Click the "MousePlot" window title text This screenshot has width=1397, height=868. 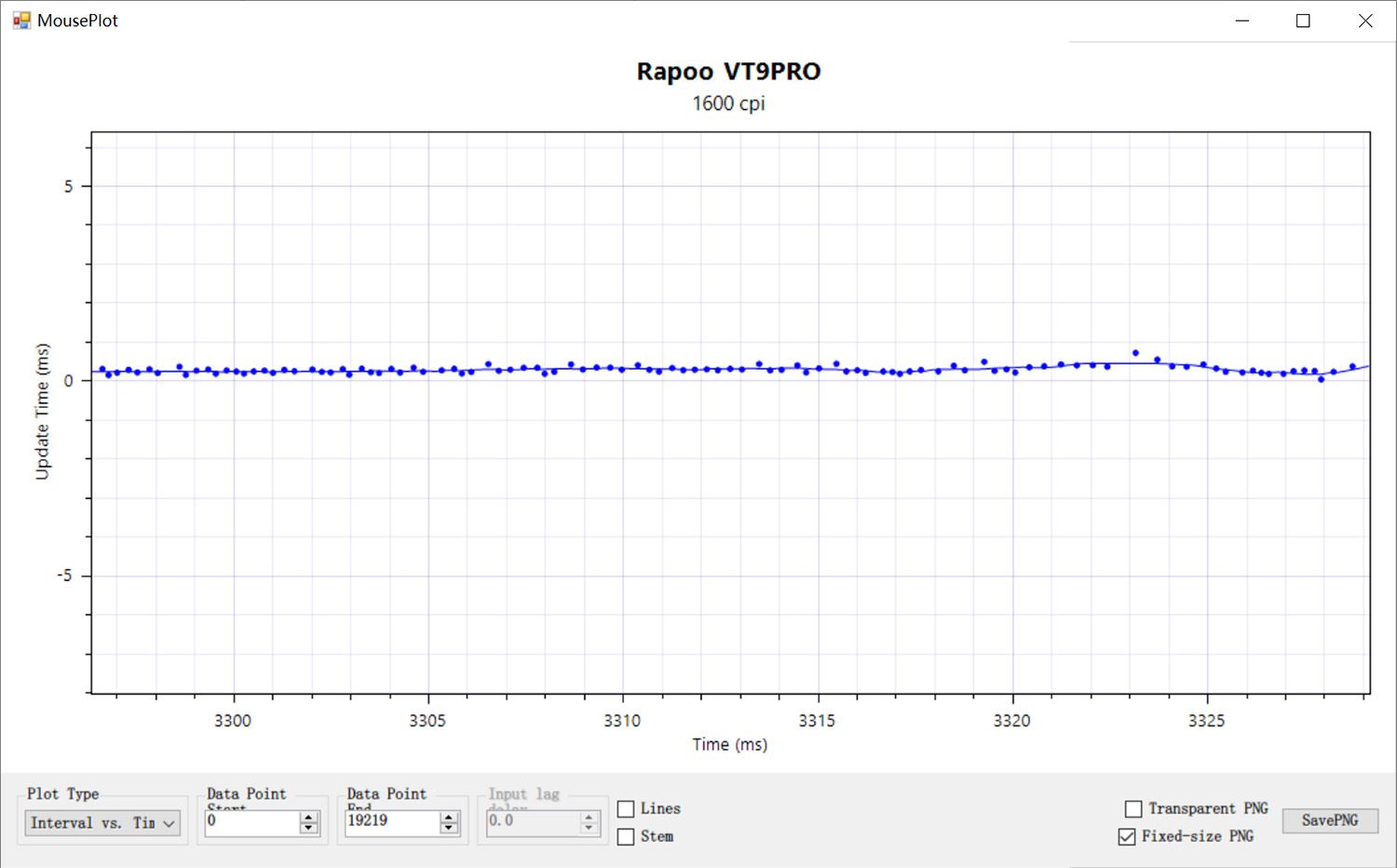77,20
